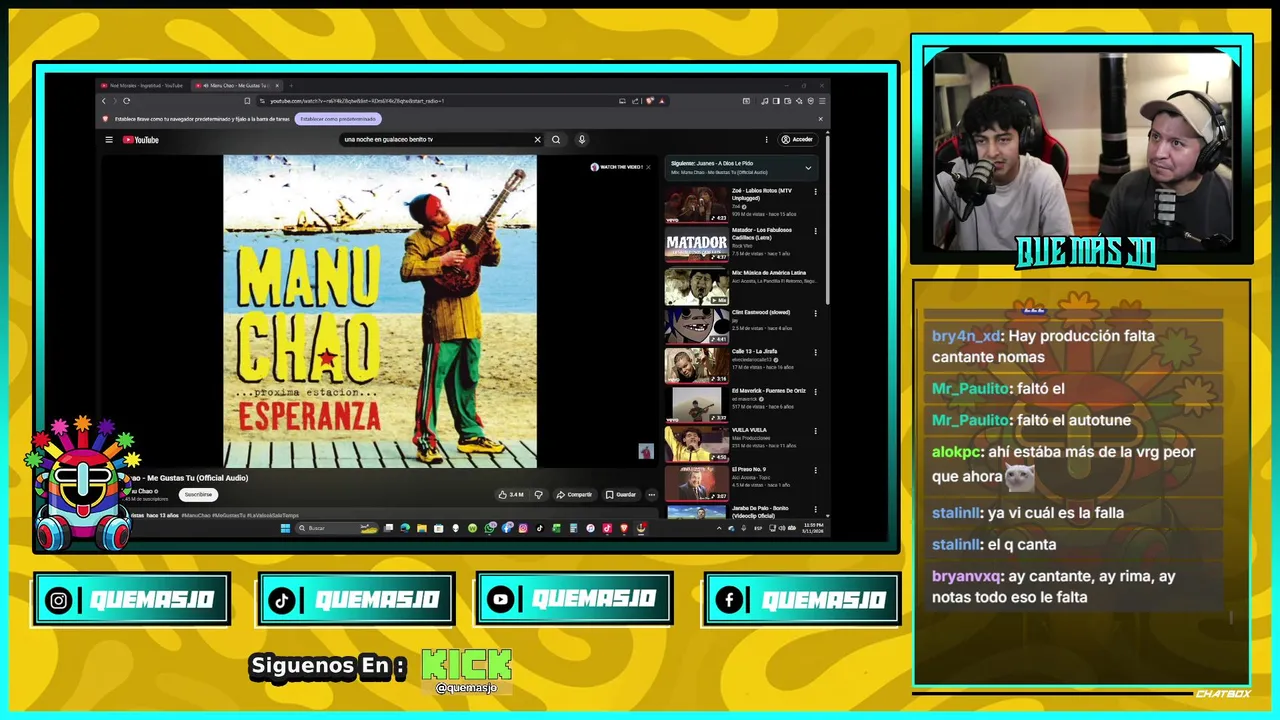Open Matador - Los Fabulosos Cadillacs thumbnail
1280x720 pixels.
(696, 244)
